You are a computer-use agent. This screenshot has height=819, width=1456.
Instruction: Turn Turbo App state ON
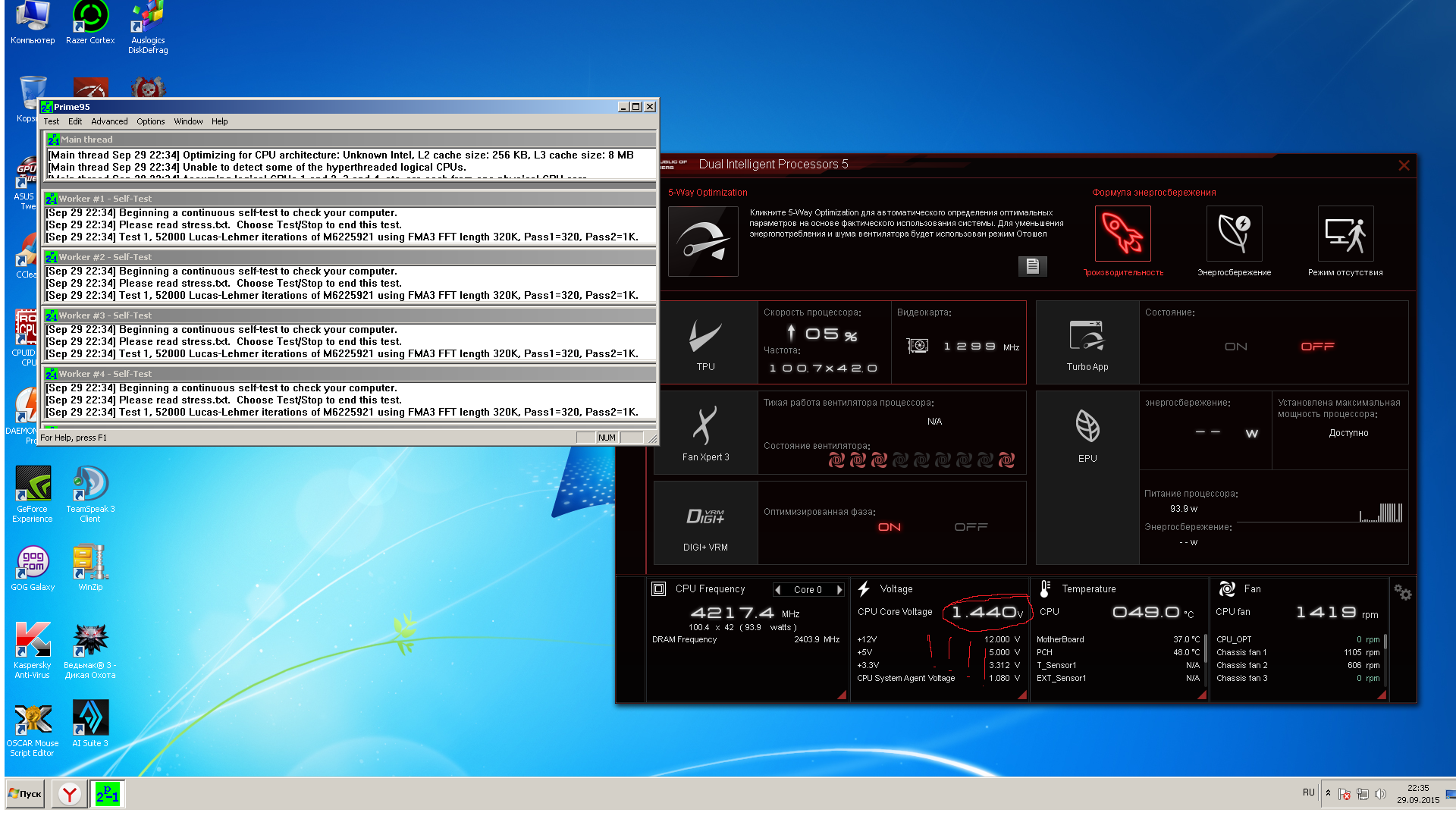coord(1235,347)
